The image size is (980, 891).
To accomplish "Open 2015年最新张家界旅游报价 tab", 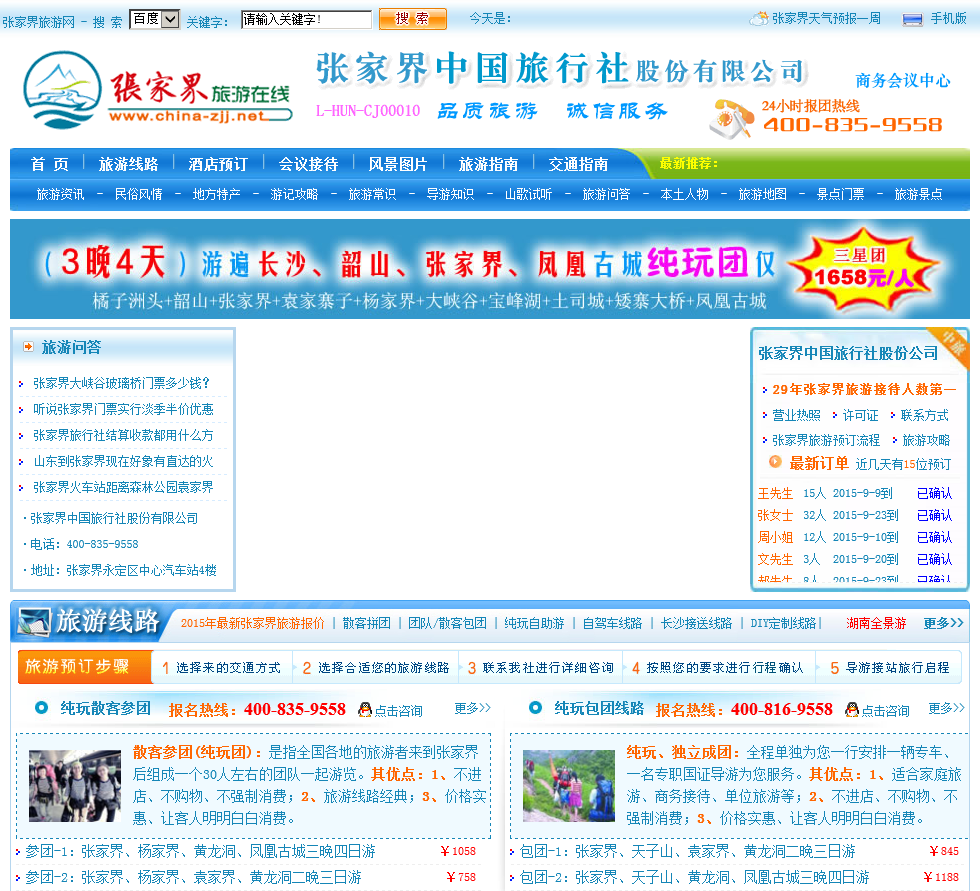I will coord(252,623).
